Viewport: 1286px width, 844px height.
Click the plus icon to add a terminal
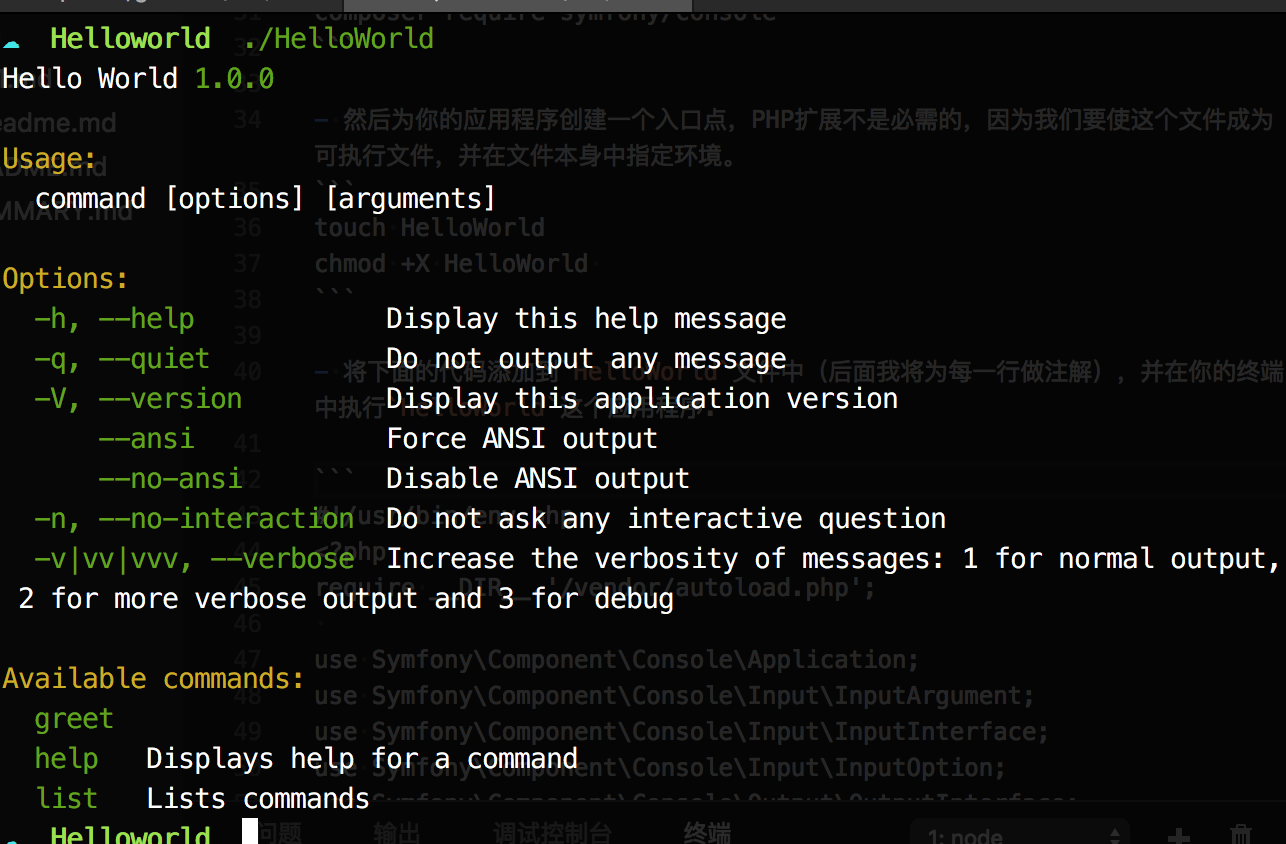[1180, 835]
